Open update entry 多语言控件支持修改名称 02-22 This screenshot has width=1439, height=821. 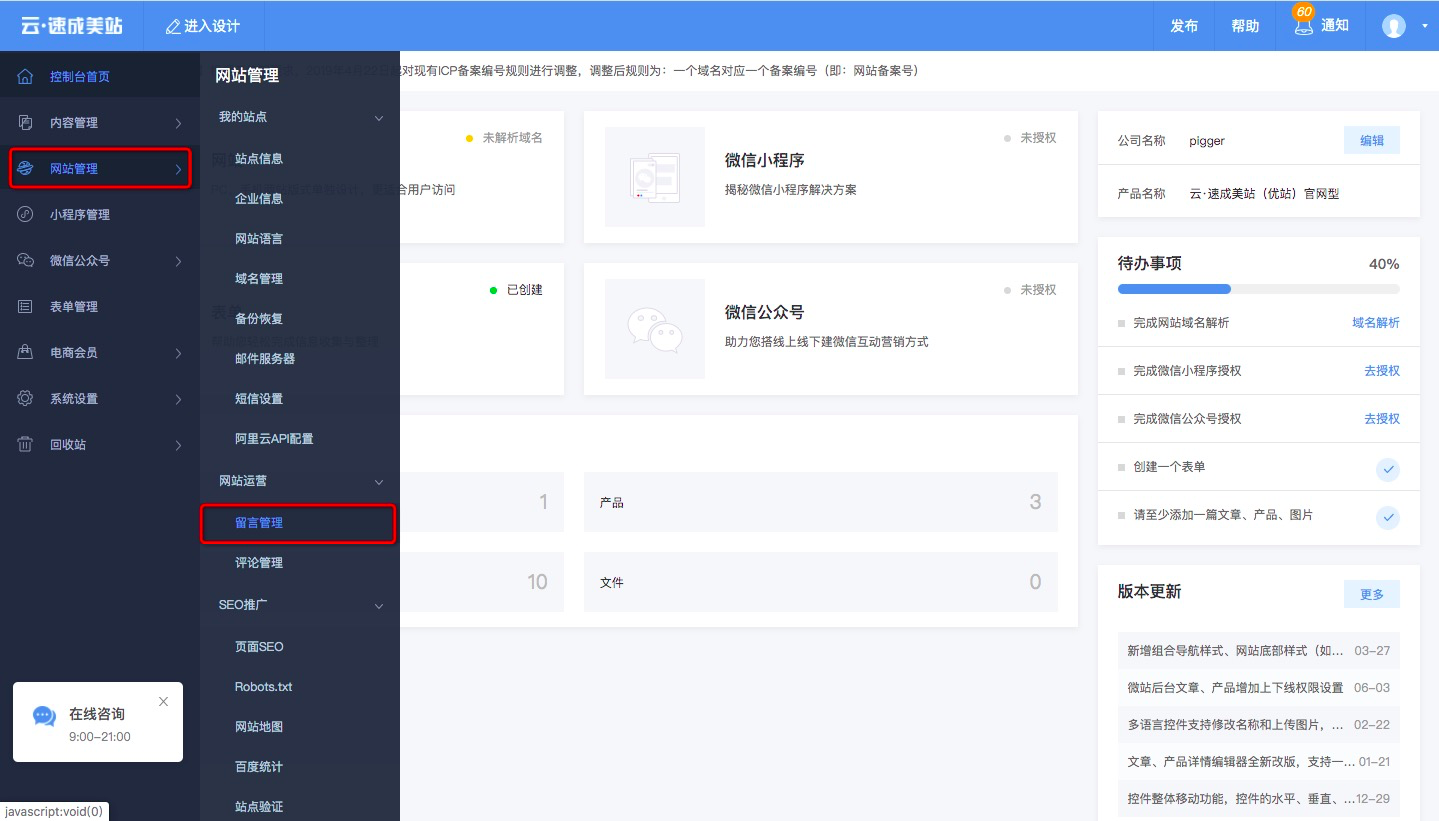(x=1259, y=725)
